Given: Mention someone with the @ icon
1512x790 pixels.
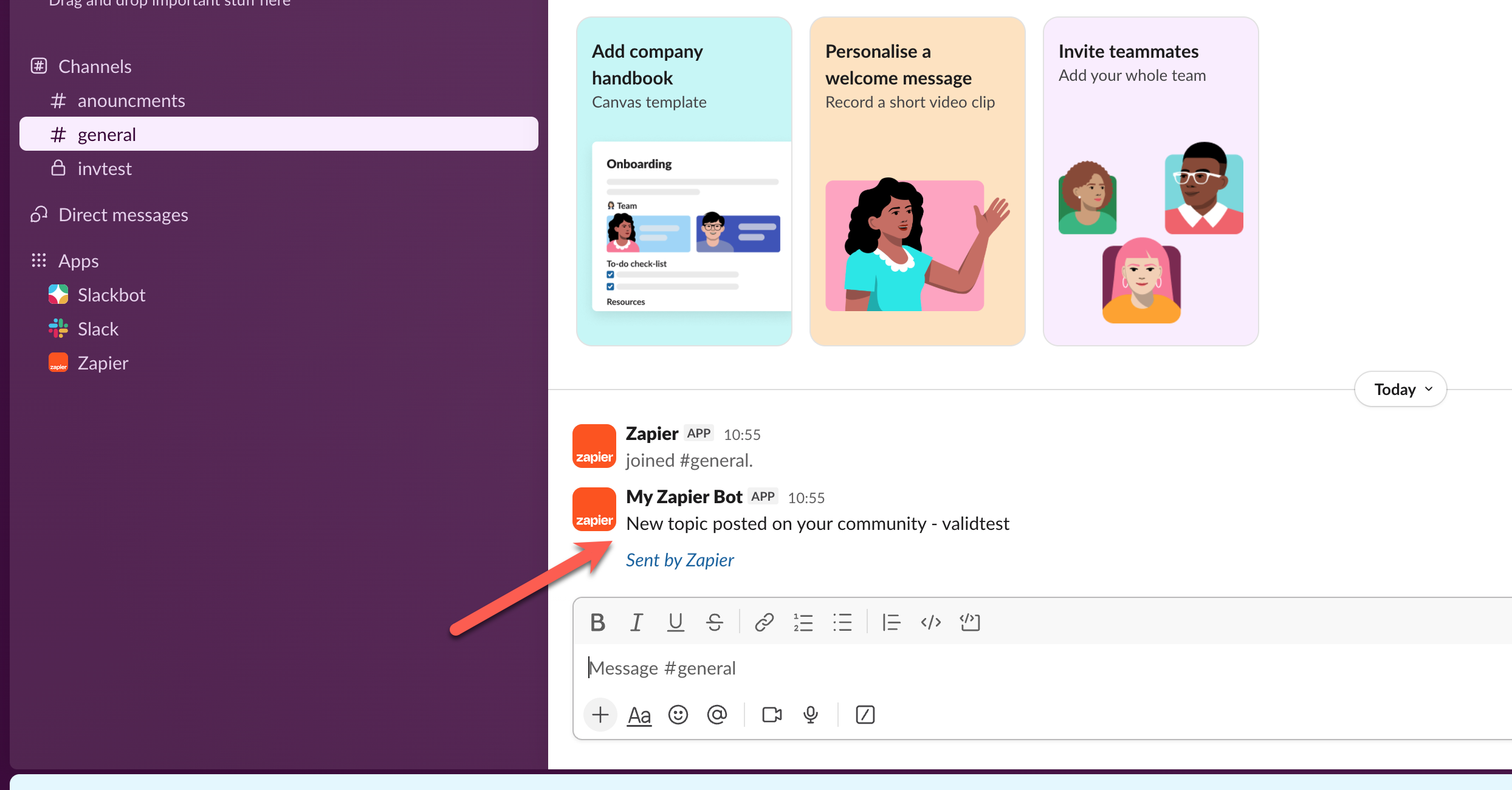Looking at the screenshot, I should tap(717, 715).
